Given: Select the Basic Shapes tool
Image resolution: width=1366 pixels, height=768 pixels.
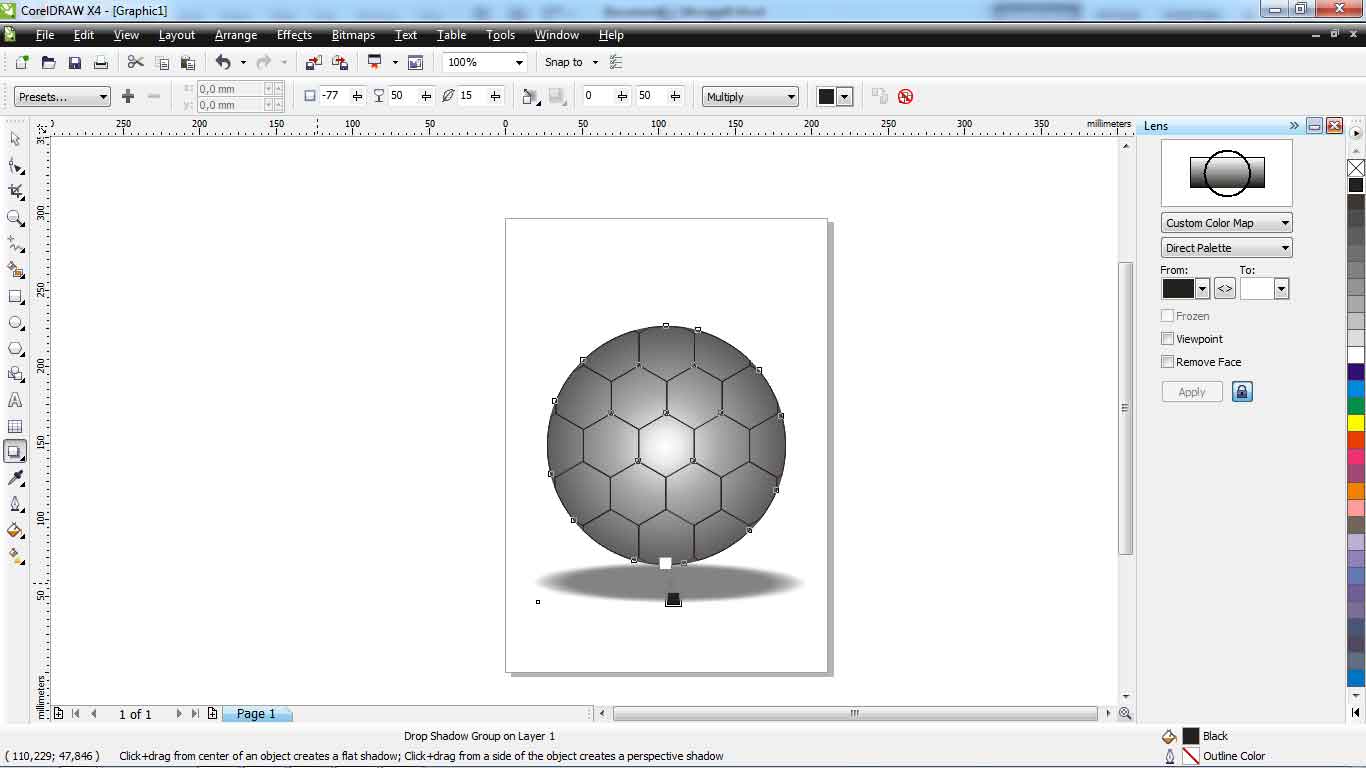Looking at the screenshot, I should 15,374.
